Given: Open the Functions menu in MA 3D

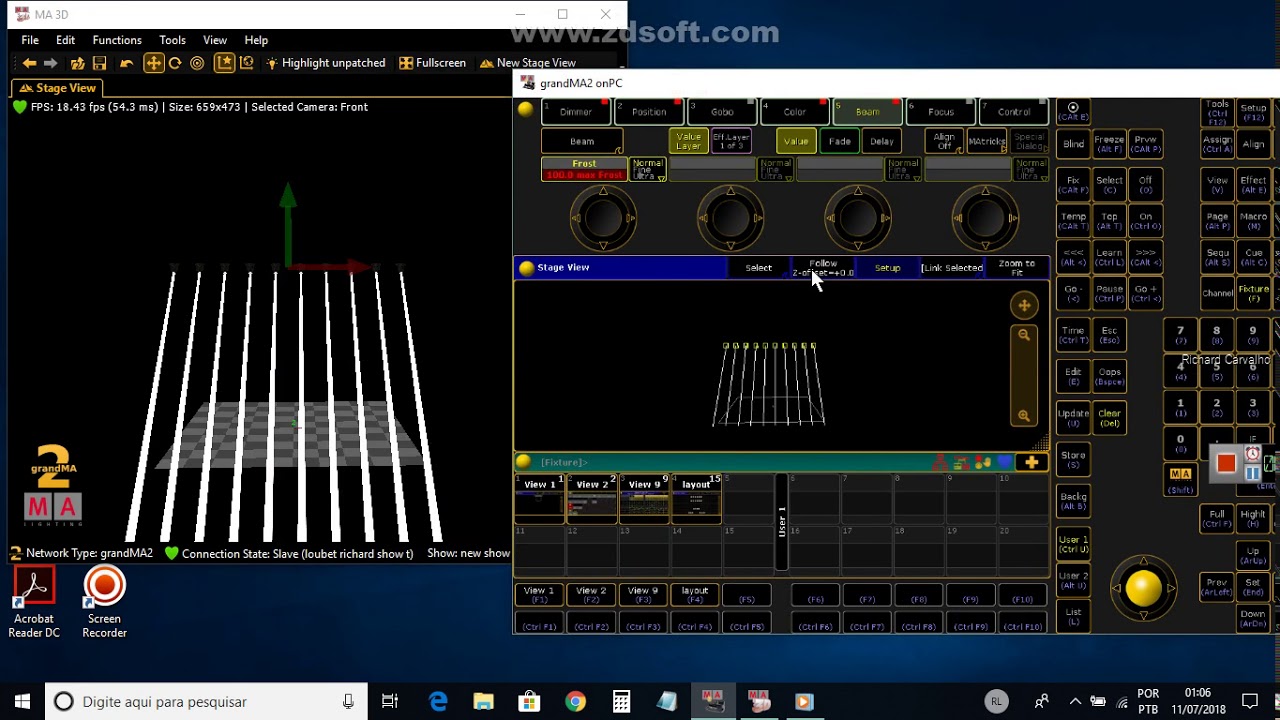Looking at the screenshot, I should click(x=117, y=40).
